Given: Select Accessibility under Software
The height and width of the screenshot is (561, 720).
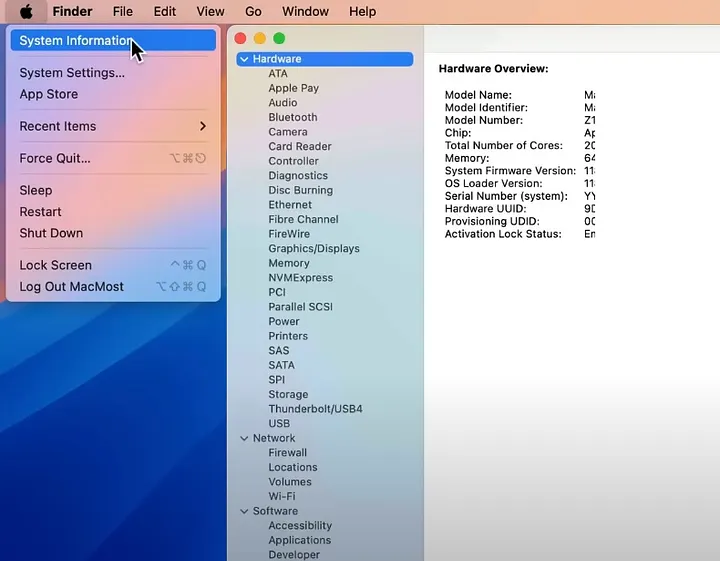Looking at the screenshot, I should pos(300,526).
